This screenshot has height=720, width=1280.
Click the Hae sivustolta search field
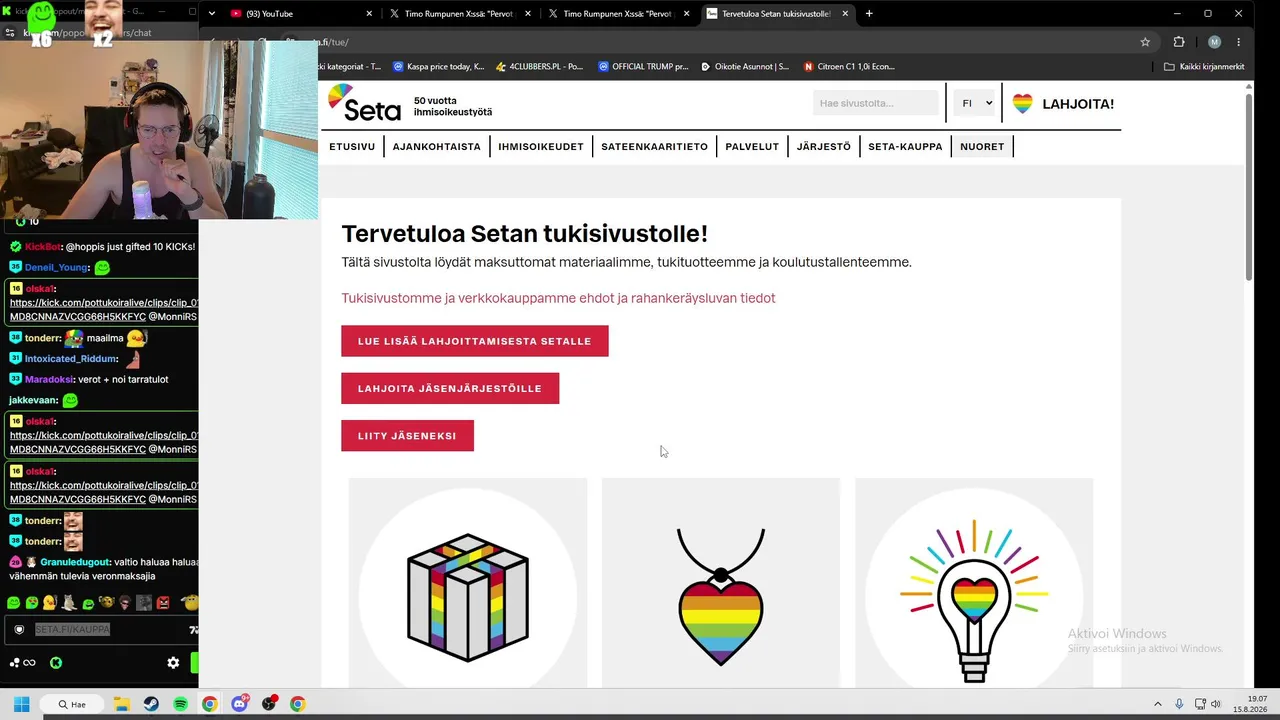875,103
